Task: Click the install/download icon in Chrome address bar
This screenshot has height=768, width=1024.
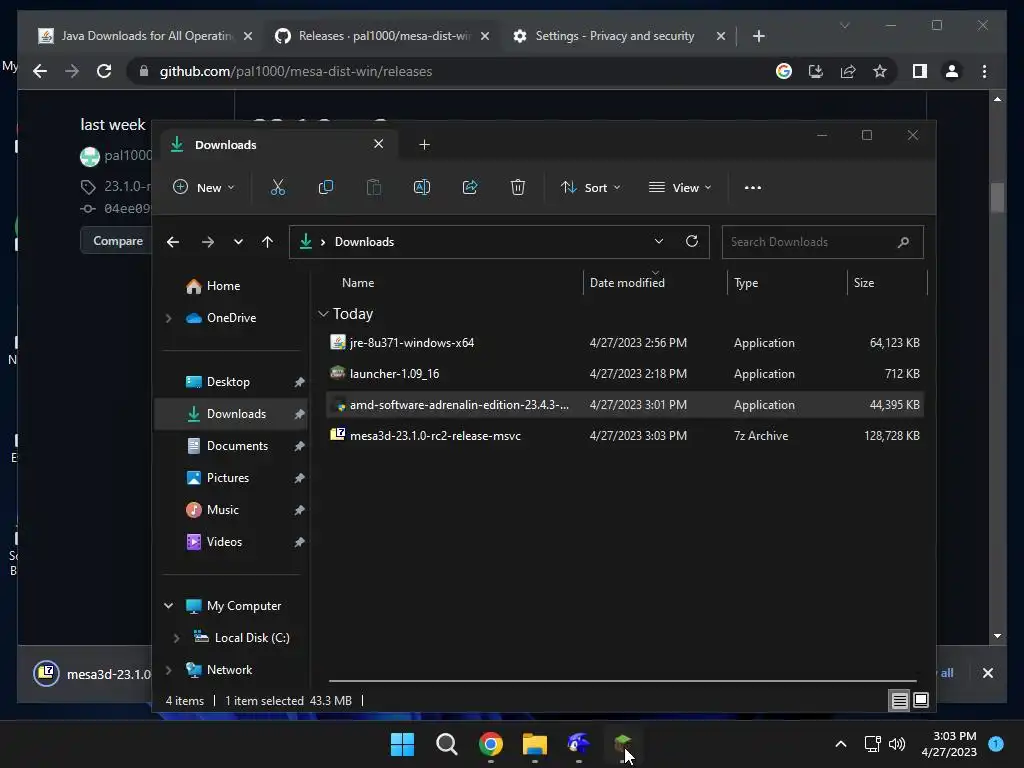Action: pos(816,71)
